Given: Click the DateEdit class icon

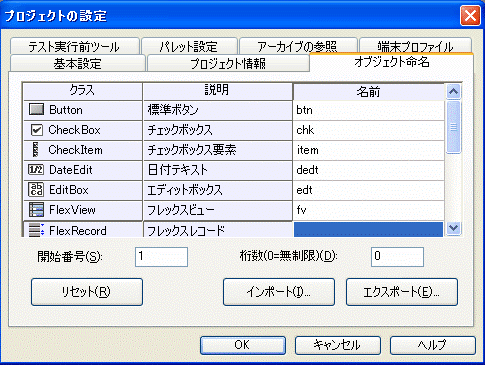Looking at the screenshot, I should pyautogui.click(x=36, y=170).
